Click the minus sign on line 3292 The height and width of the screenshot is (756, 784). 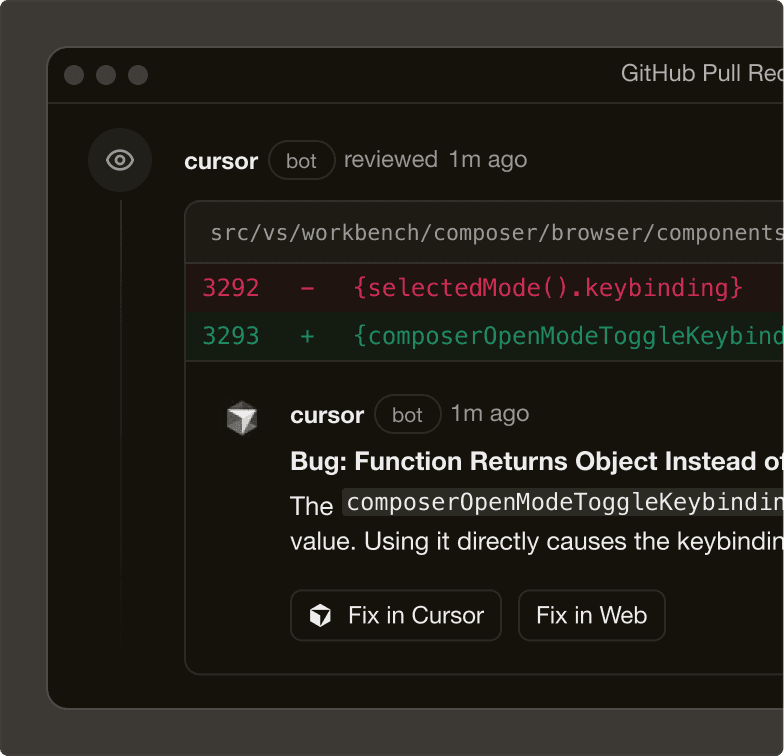tap(307, 288)
